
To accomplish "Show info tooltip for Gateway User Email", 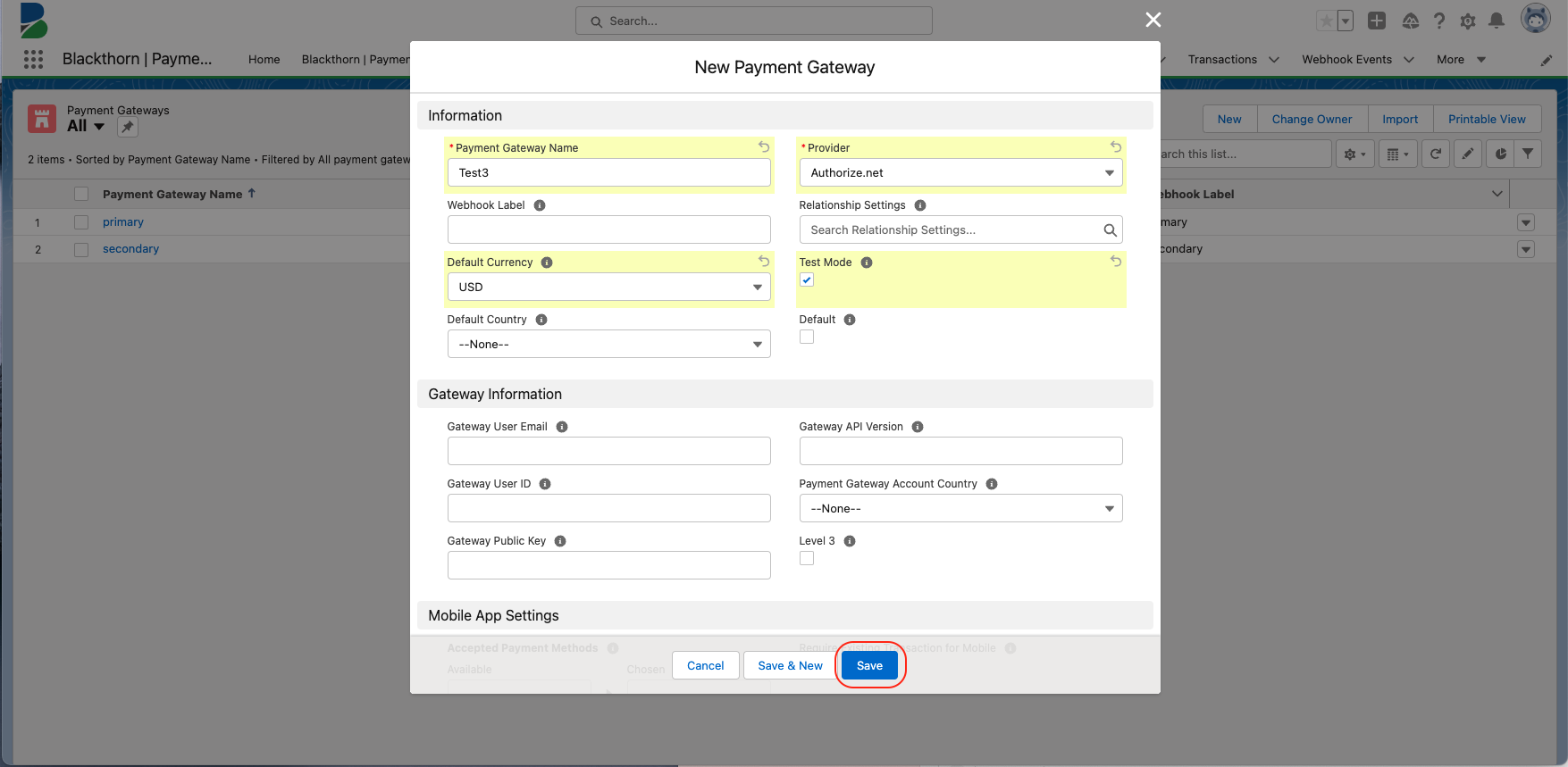I will [562, 427].
